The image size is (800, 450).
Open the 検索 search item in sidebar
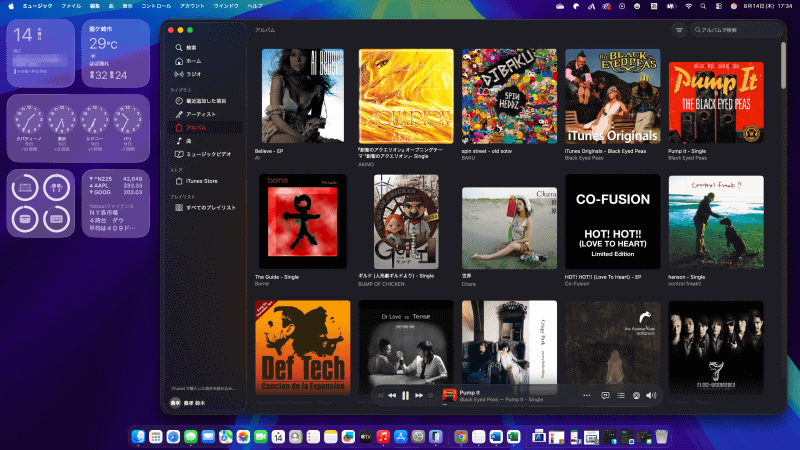click(204, 47)
